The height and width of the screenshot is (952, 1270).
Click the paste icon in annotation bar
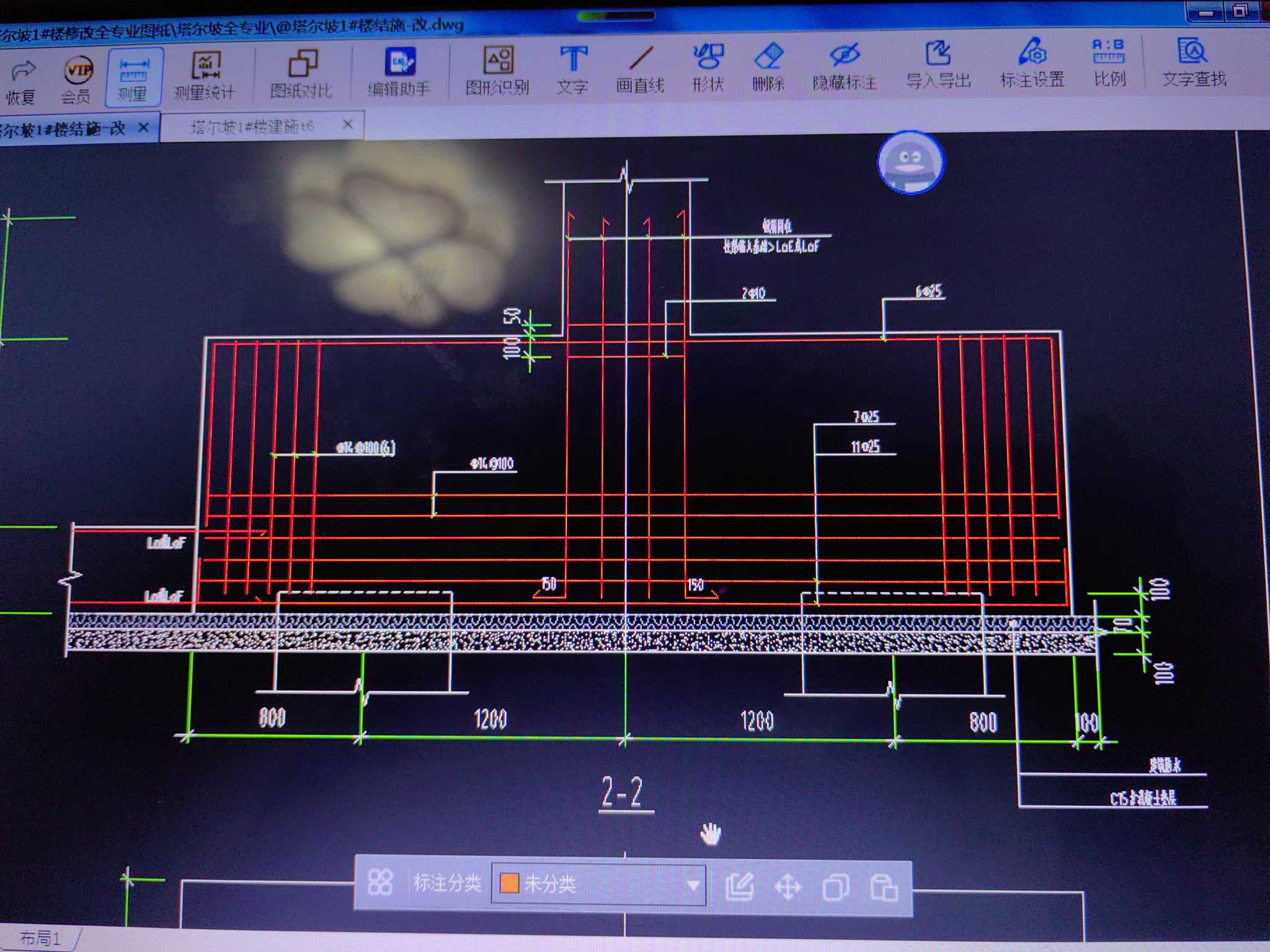(x=884, y=888)
